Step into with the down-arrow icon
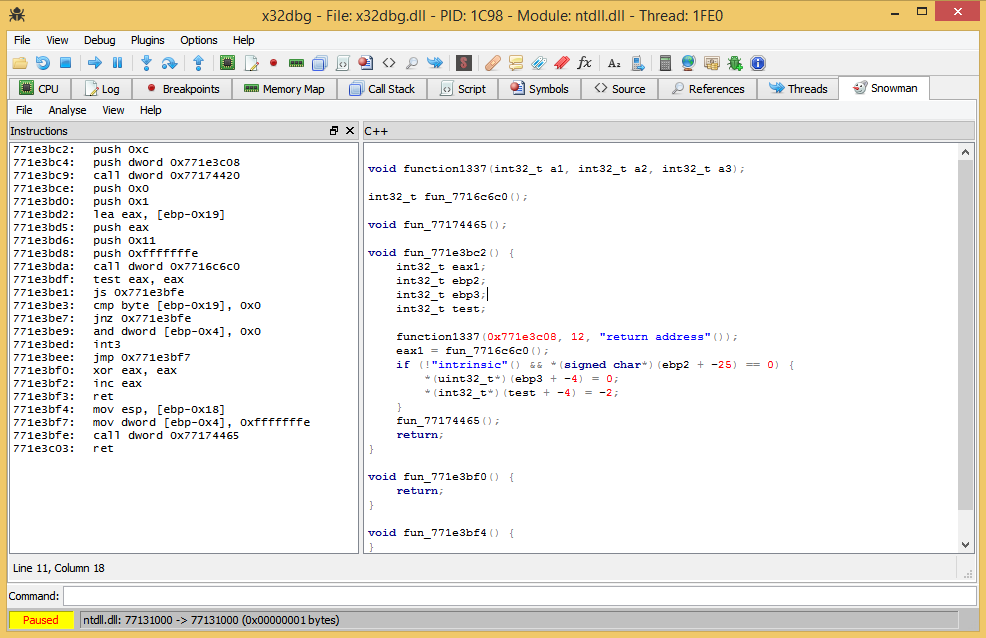Viewport: 986px width, 638px height. click(147, 63)
